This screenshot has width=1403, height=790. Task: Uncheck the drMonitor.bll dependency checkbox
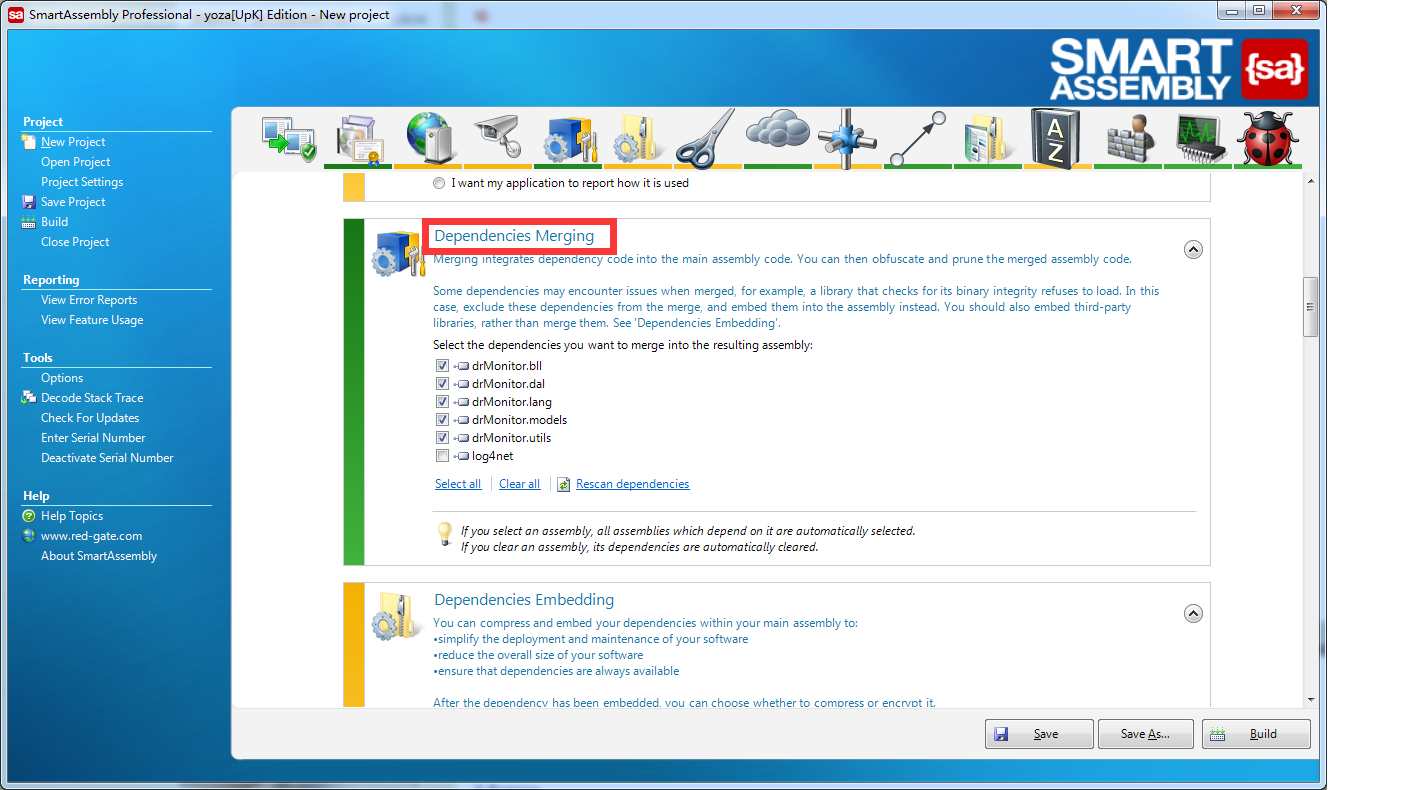point(442,366)
